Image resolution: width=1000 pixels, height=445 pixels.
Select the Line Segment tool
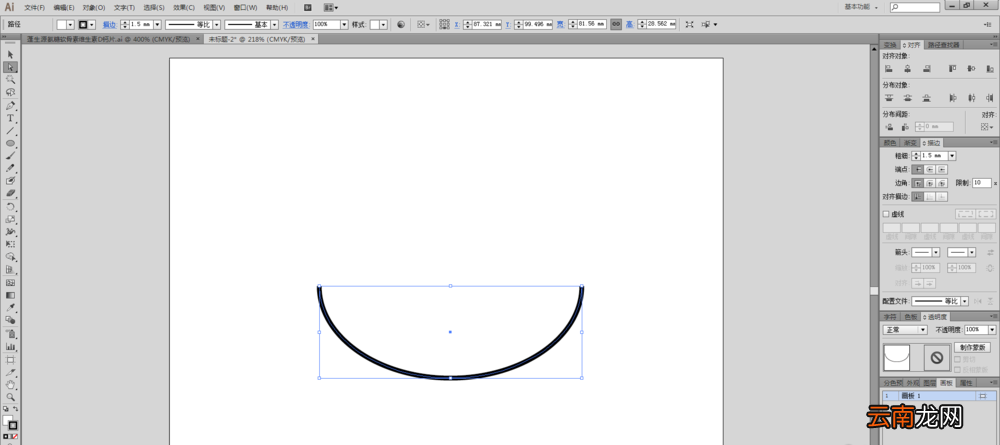pyautogui.click(x=10, y=131)
